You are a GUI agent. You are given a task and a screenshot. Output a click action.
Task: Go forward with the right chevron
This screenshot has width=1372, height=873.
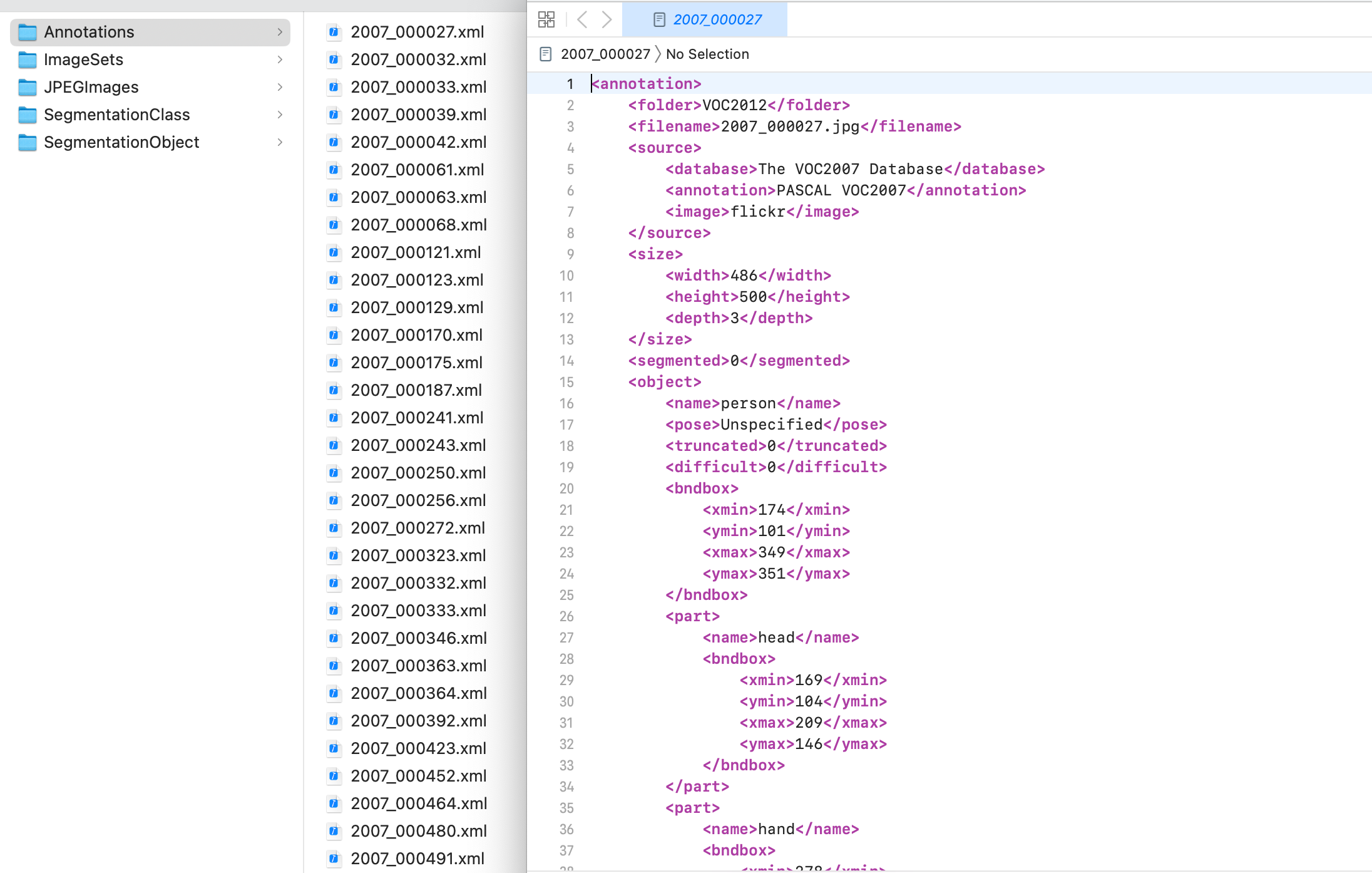607,19
